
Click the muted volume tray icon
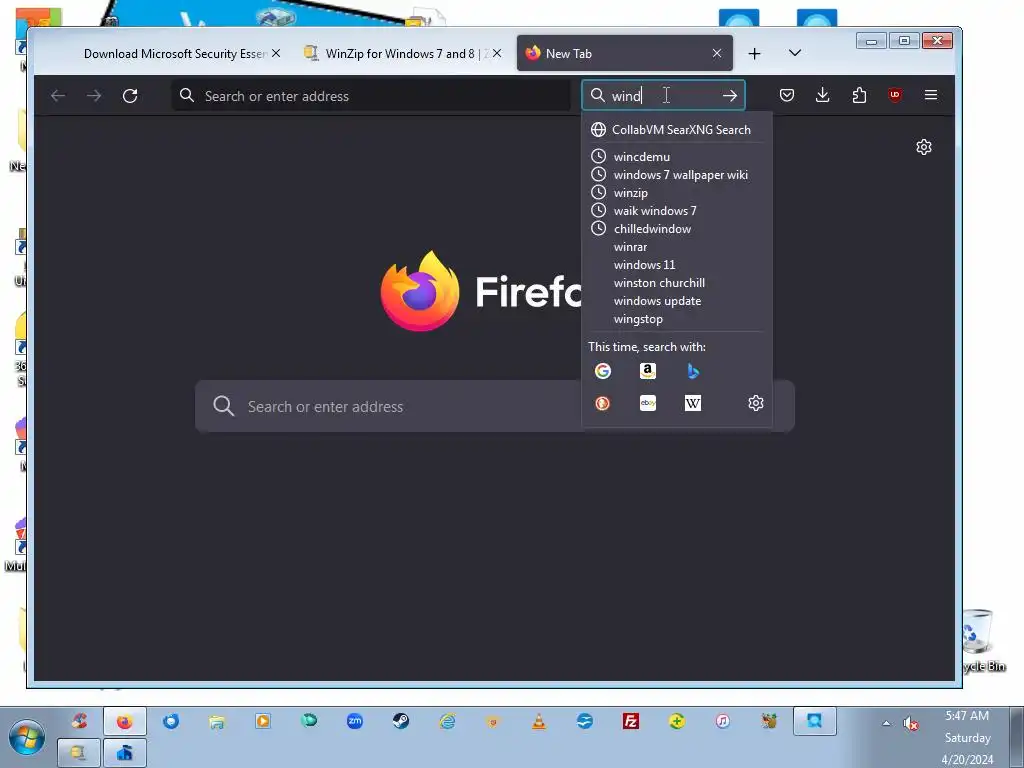(x=910, y=724)
